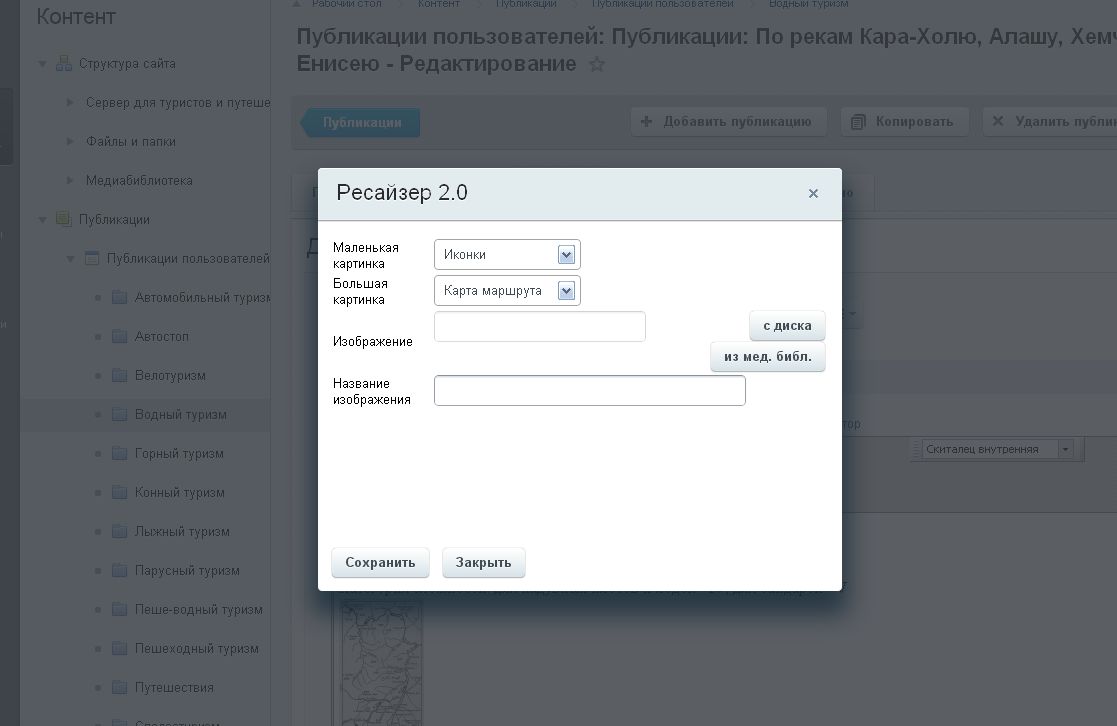Click the Изображение file input field
The width and height of the screenshot is (1117, 726).
pyautogui.click(x=539, y=326)
